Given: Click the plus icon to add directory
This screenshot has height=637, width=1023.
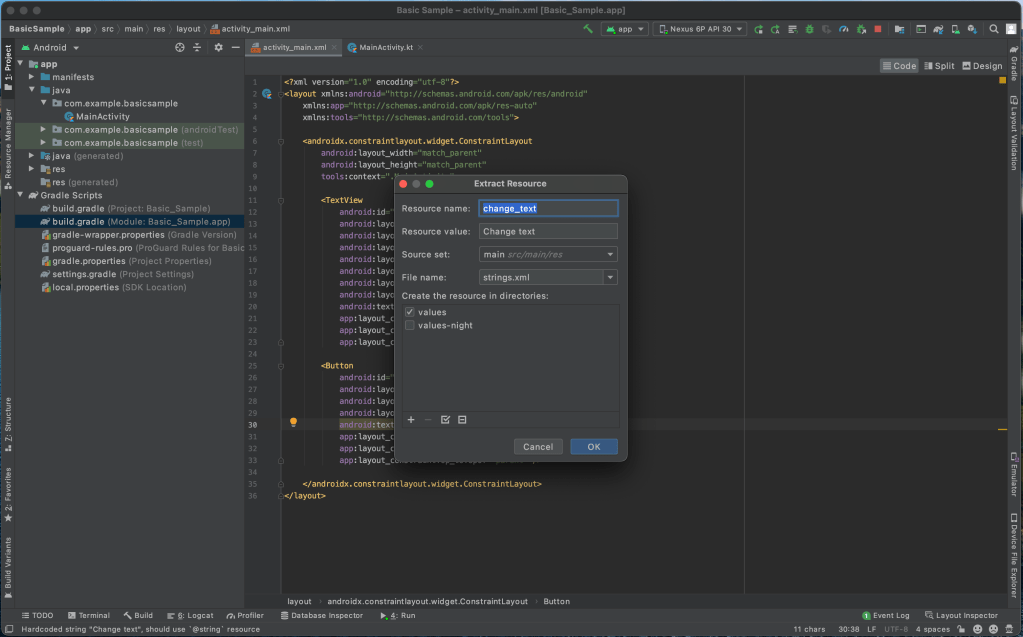Looking at the screenshot, I should coord(411,420).
